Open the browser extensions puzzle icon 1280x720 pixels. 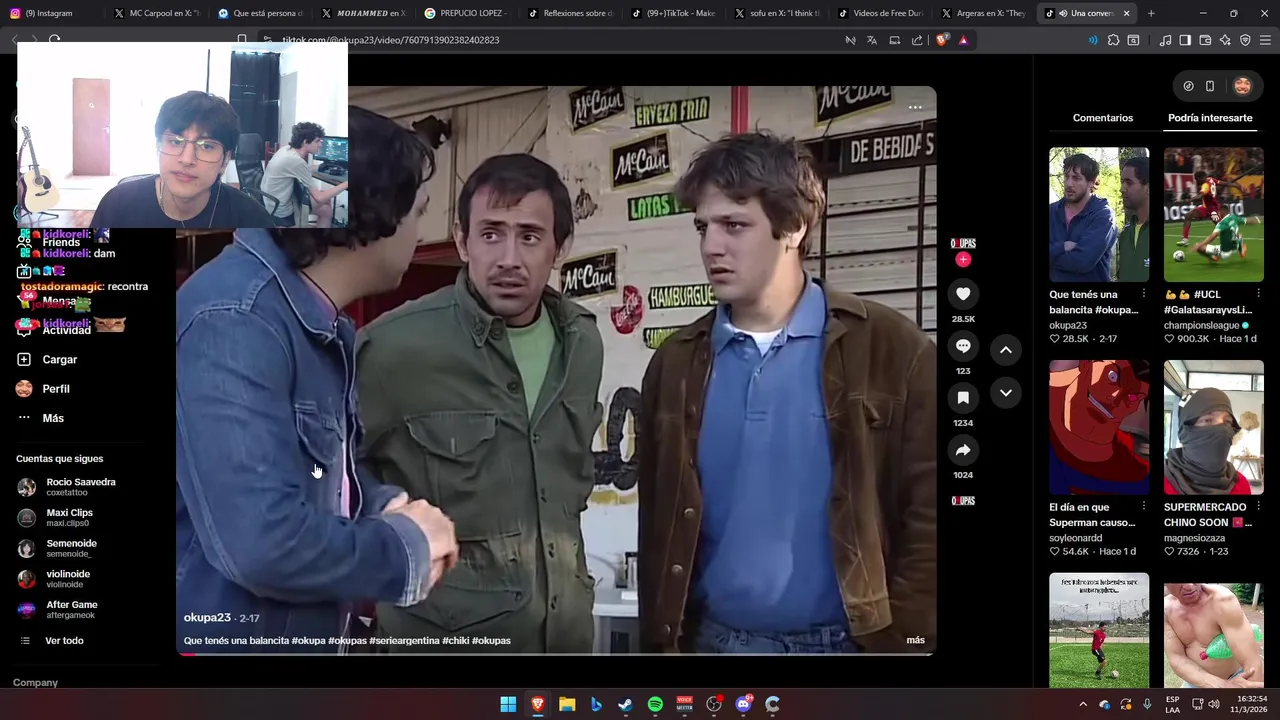pos(1113,40)
